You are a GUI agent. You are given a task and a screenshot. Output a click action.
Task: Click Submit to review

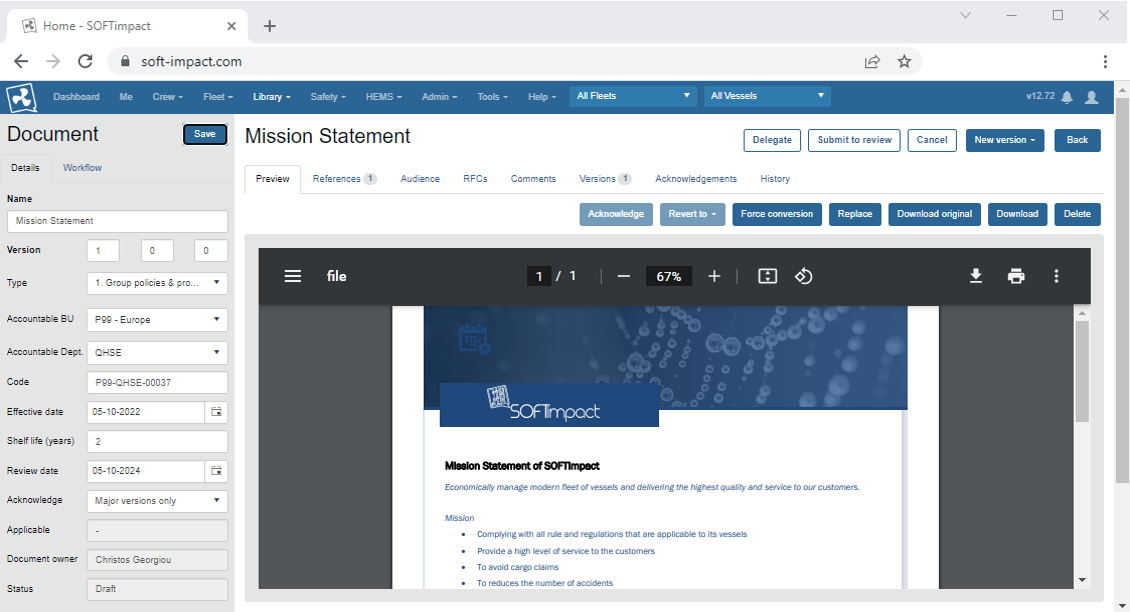click(854, 140)
